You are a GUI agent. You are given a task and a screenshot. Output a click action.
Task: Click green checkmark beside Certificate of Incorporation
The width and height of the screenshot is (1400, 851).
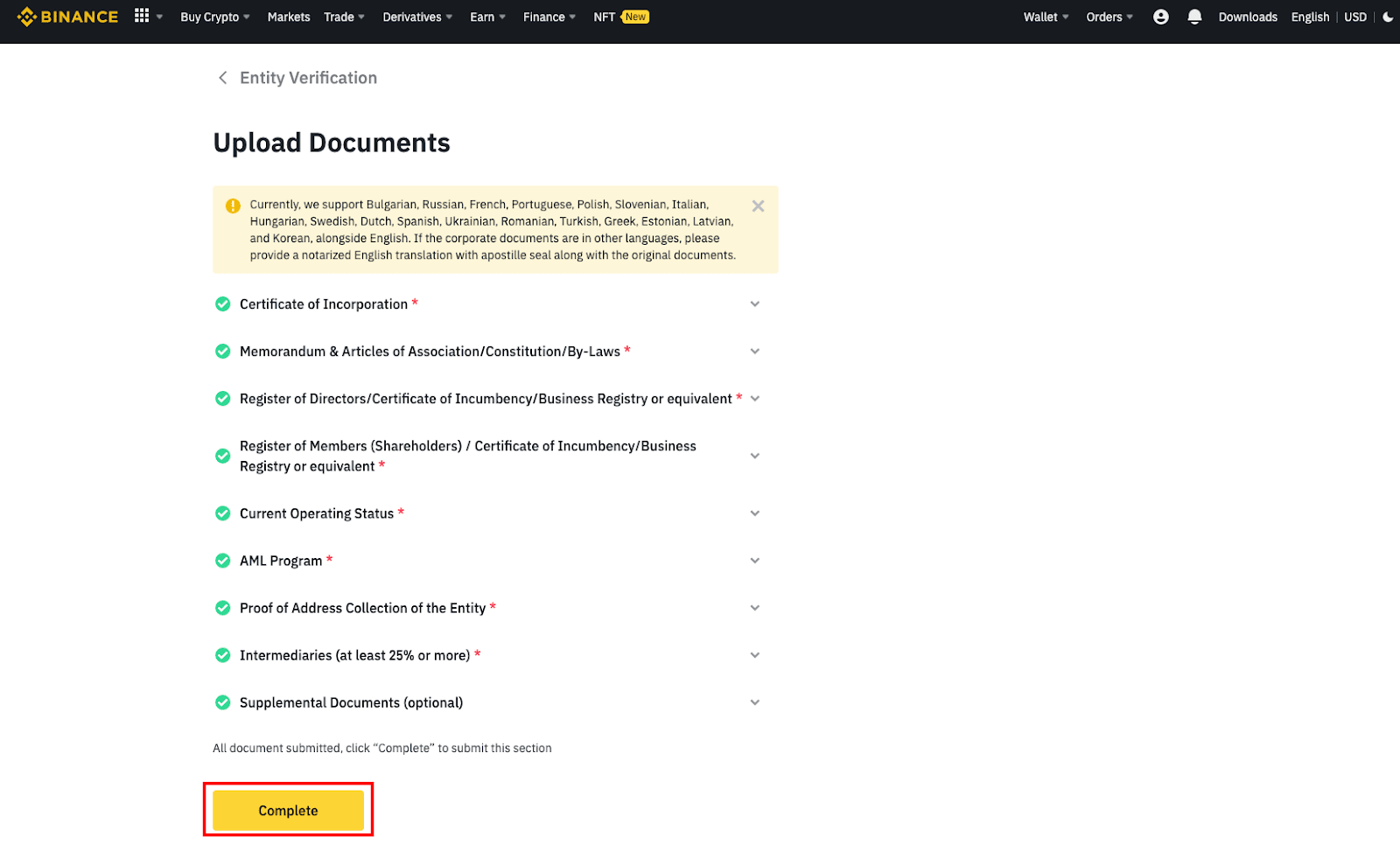[x=223, y=304]
